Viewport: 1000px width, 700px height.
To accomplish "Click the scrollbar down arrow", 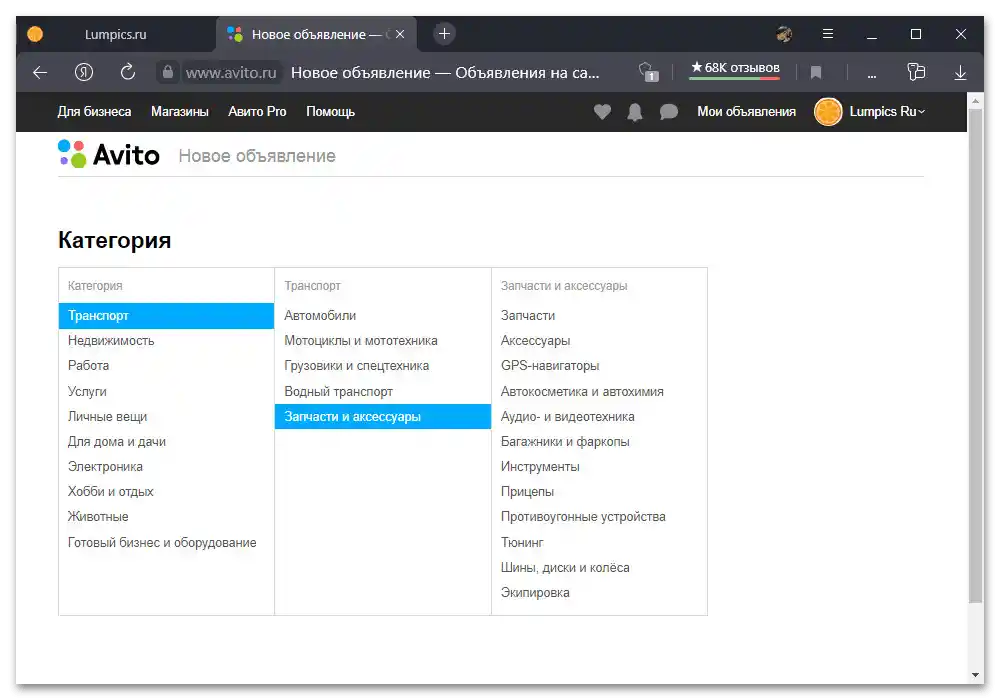I will click(x=975, y=674).
